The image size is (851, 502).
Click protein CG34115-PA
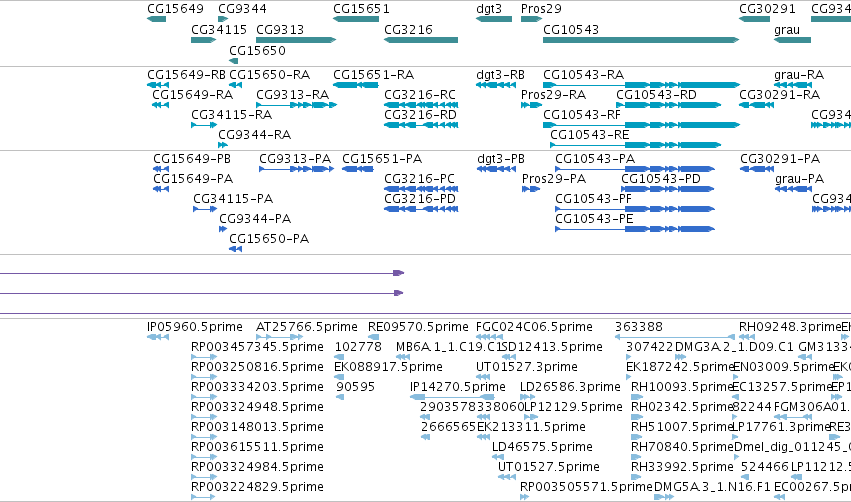233,199
